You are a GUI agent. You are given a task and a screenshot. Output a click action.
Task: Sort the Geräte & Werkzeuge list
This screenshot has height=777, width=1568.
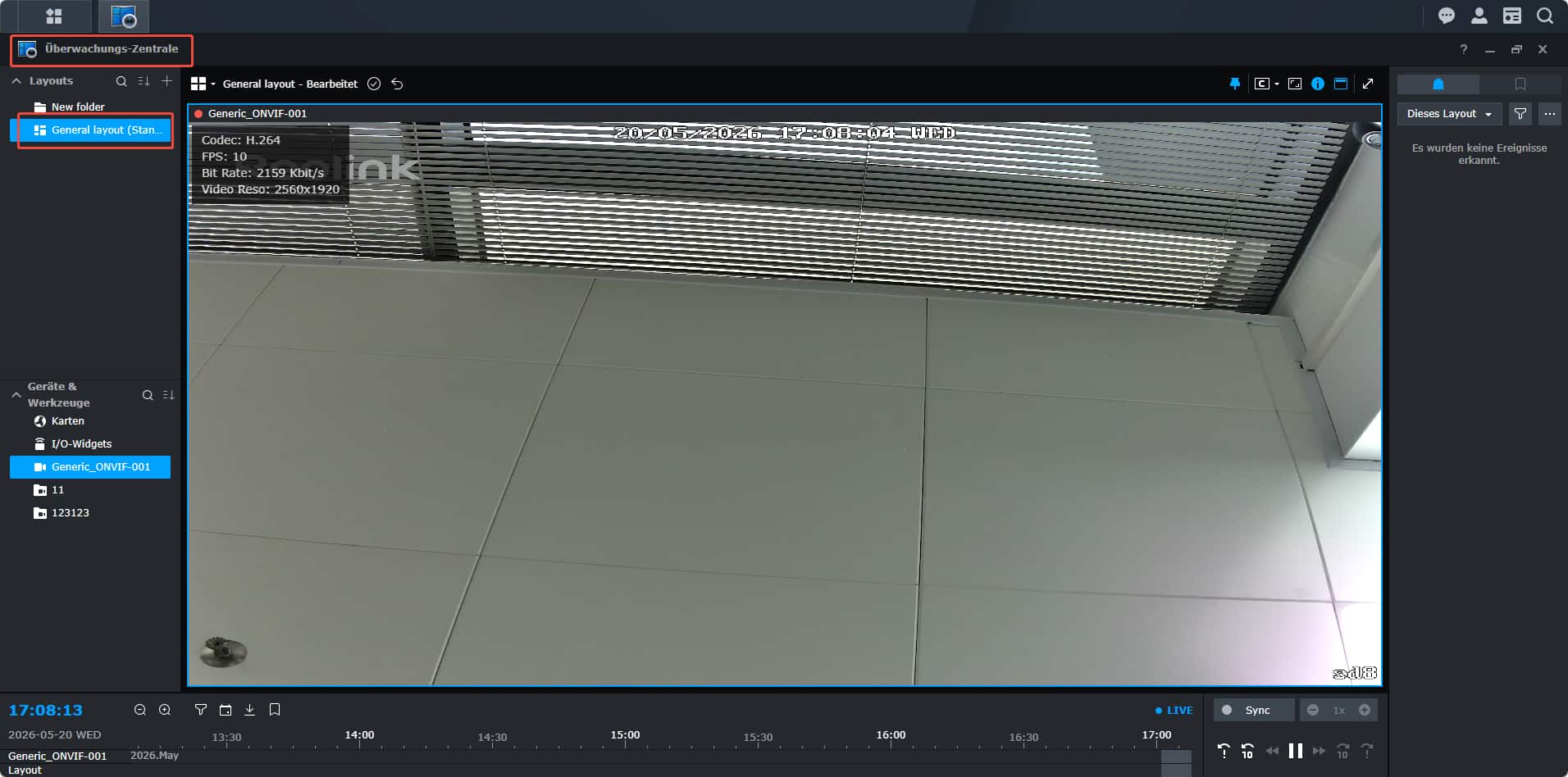tap(169, 395)
